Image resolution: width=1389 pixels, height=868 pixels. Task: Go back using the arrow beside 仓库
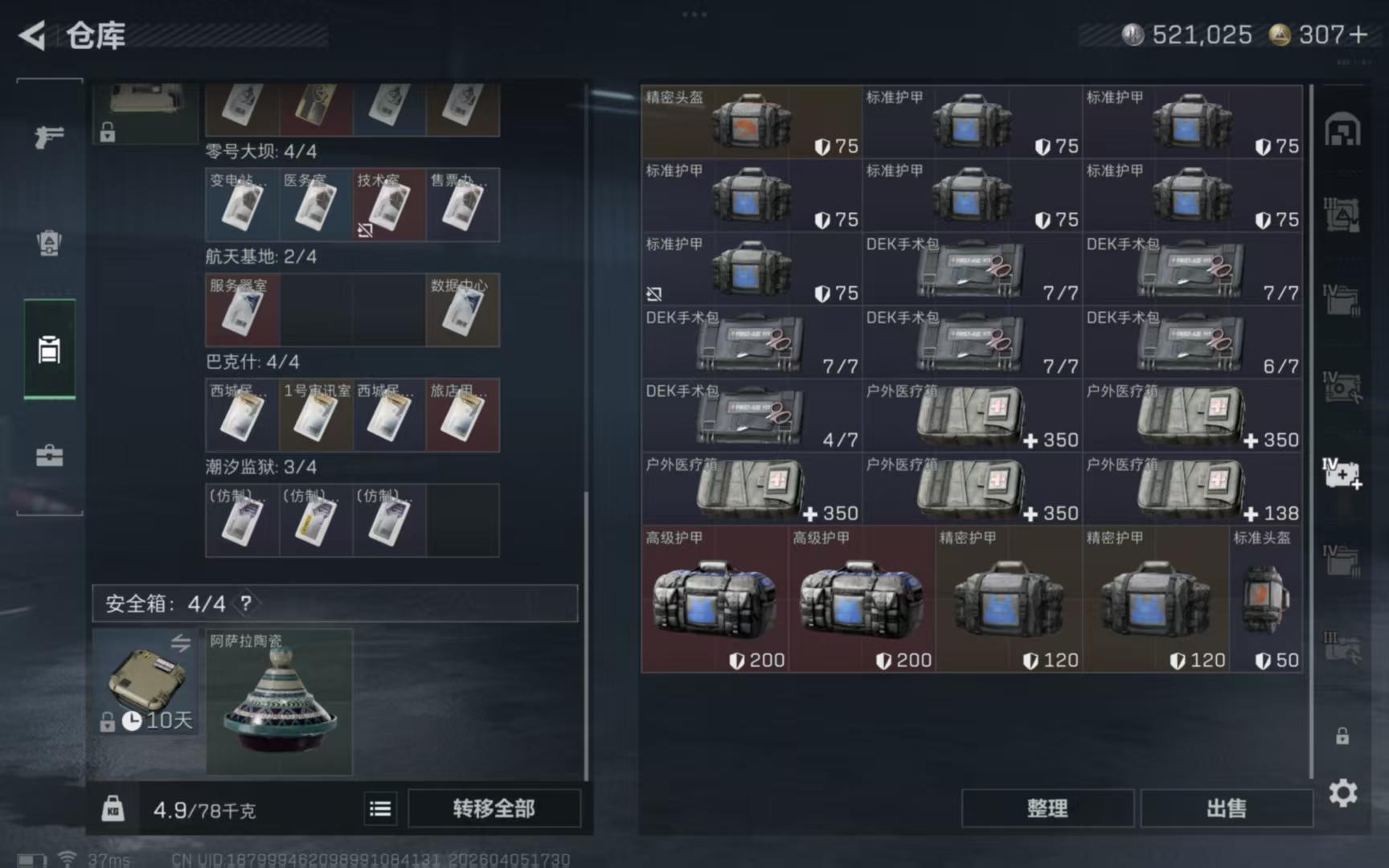coord(32,35)
